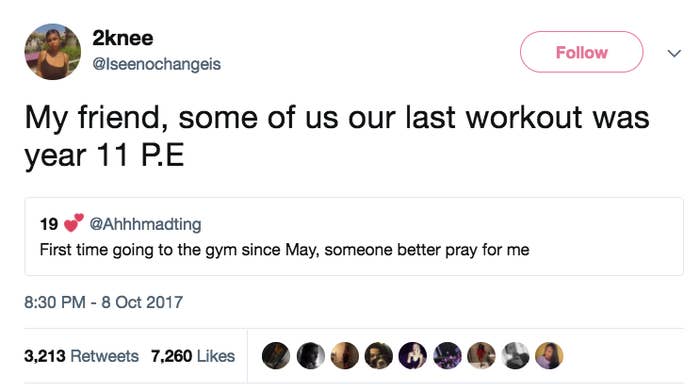700x391 pixels.
Task: Click the quoted tweet text about the gym
Action: coord(284,250)
